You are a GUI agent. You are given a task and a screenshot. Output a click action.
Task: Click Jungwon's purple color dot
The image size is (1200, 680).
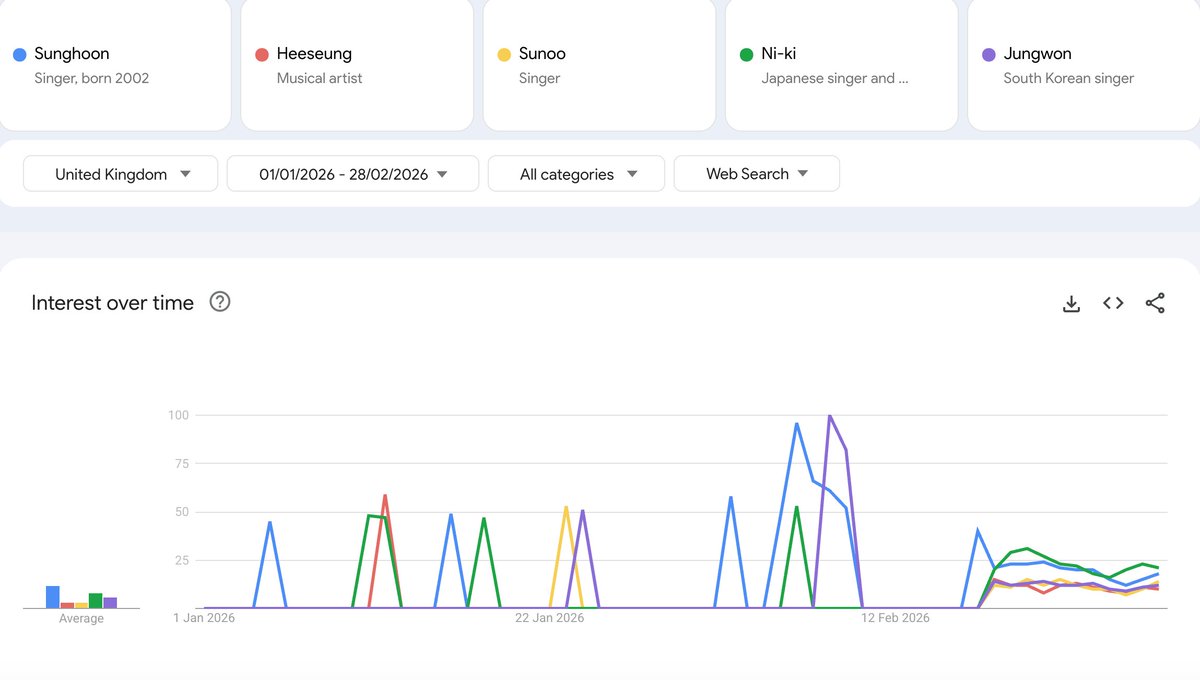(x=988, y=54)
